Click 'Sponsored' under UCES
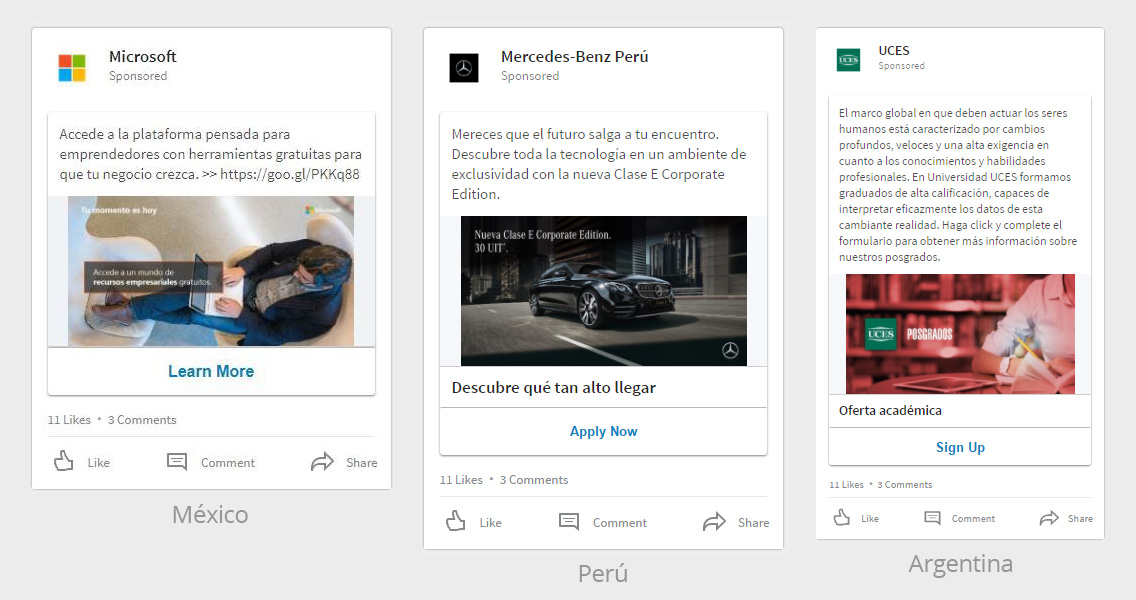Viewport: 1136px width, 600px height. pos(901,66)
